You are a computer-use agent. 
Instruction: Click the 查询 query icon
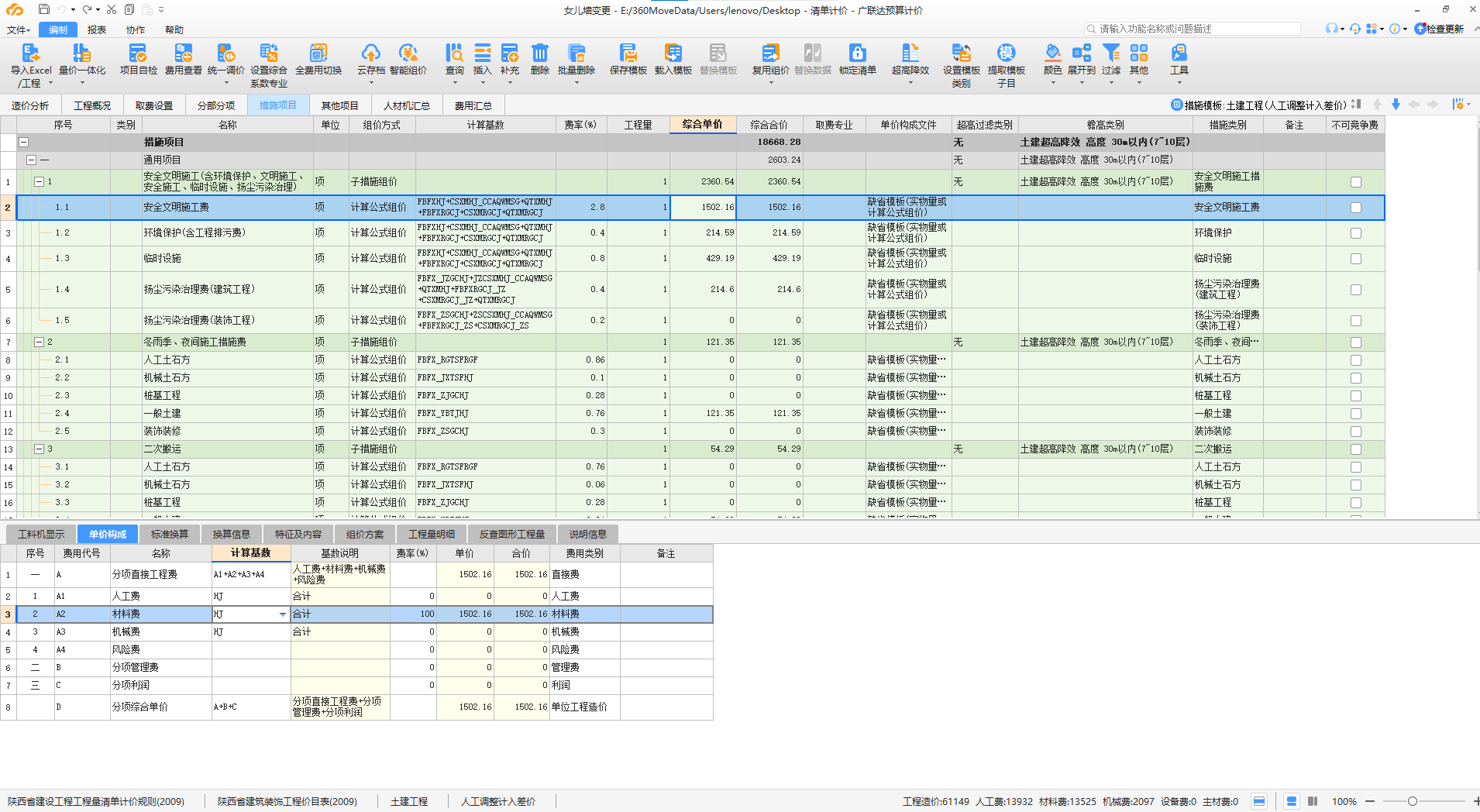click(x=455, y=53)
